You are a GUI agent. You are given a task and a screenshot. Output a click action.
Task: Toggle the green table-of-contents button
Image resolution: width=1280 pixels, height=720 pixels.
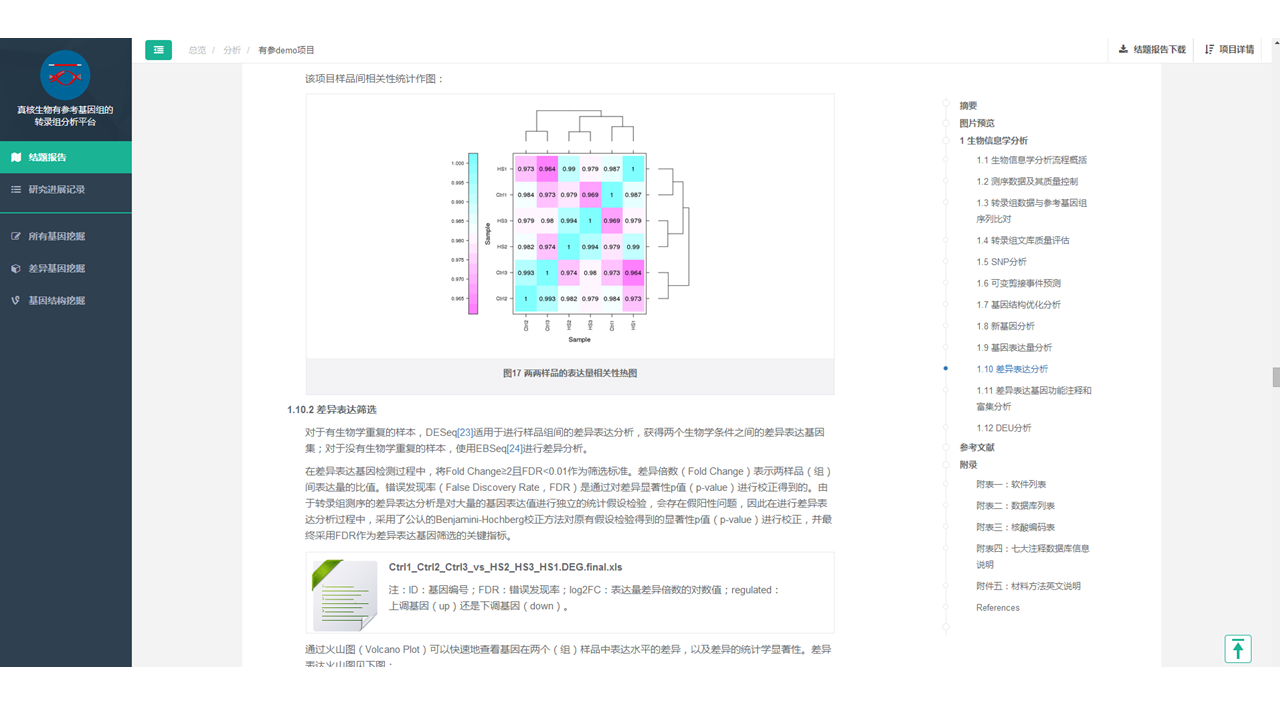[158, 49]
